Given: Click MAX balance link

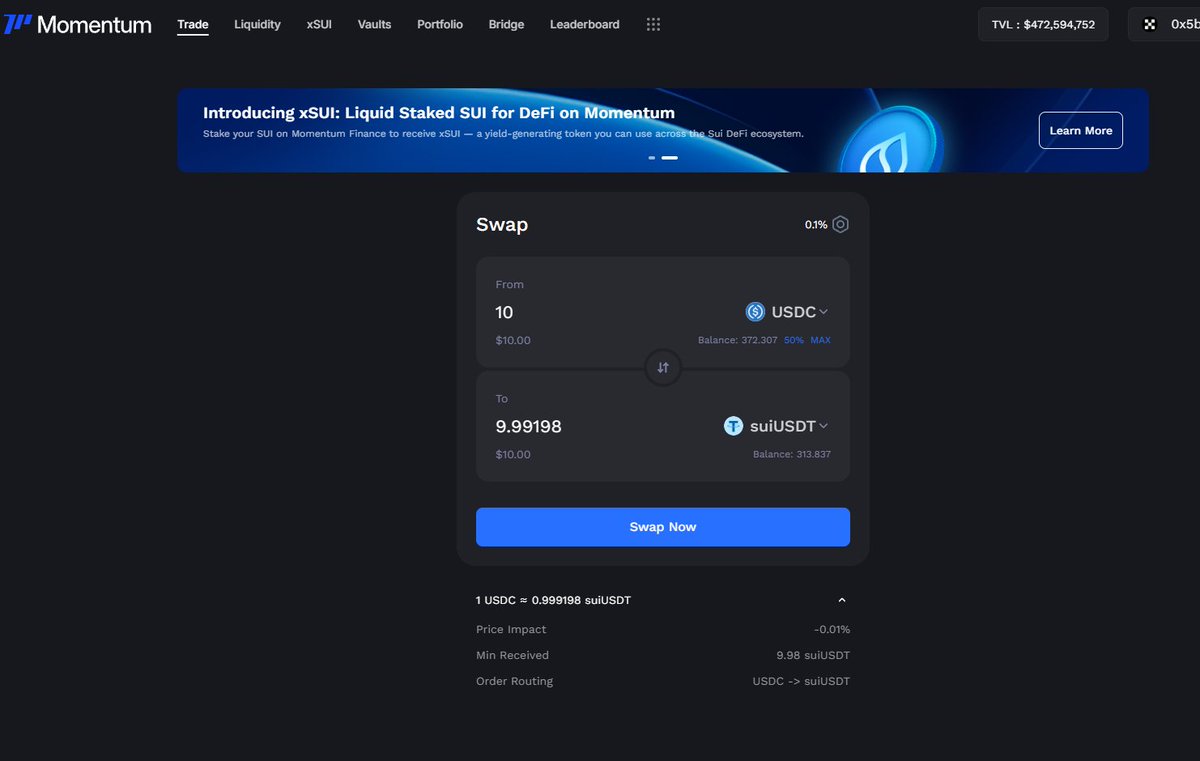Looking at the screenshot, I should (820, 340).
